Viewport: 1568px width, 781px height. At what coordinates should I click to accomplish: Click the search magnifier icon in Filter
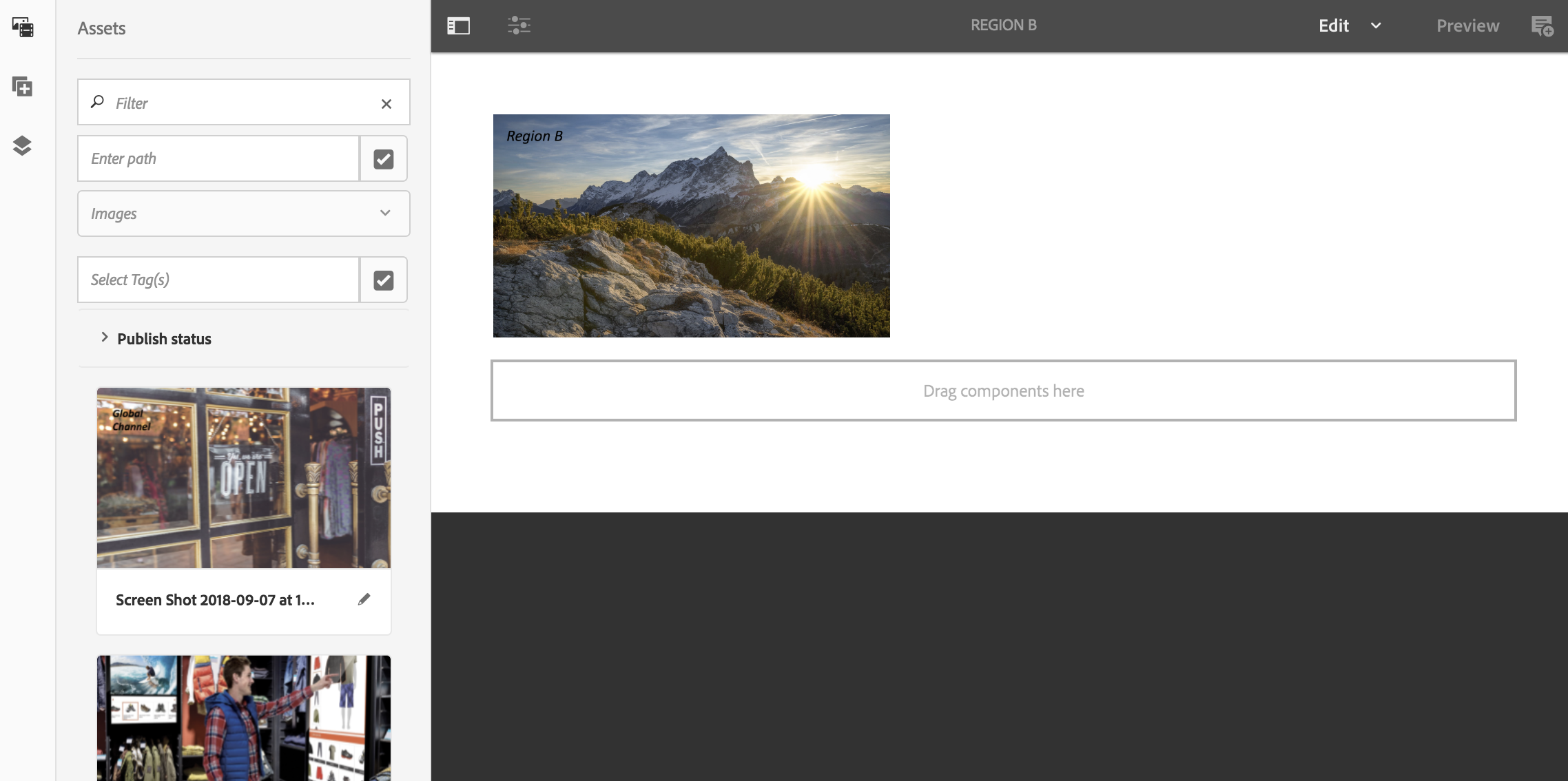98,102
